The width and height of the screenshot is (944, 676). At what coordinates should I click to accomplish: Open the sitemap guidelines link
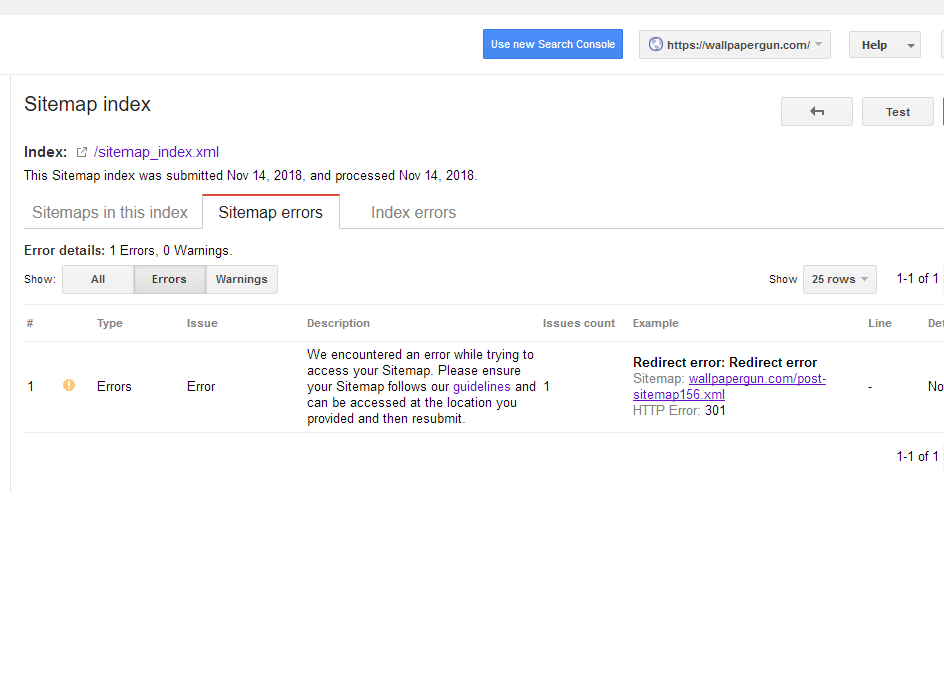point(481,386)
